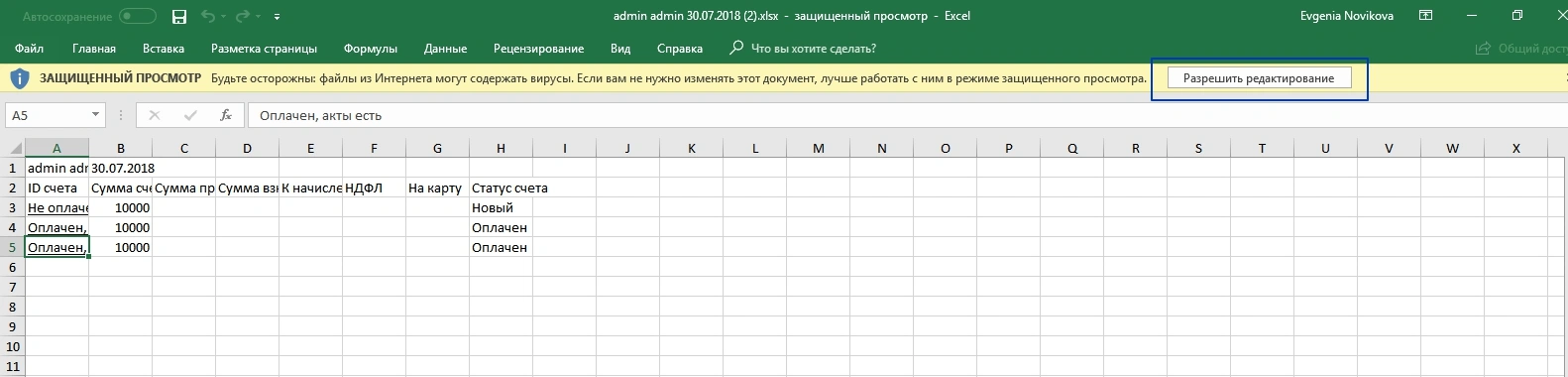Toggle the AutoSave switch

click(138, 16)
